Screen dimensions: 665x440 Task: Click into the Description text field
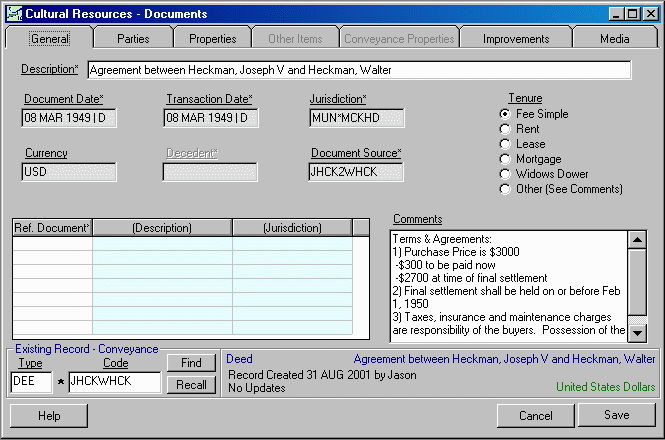359,70
